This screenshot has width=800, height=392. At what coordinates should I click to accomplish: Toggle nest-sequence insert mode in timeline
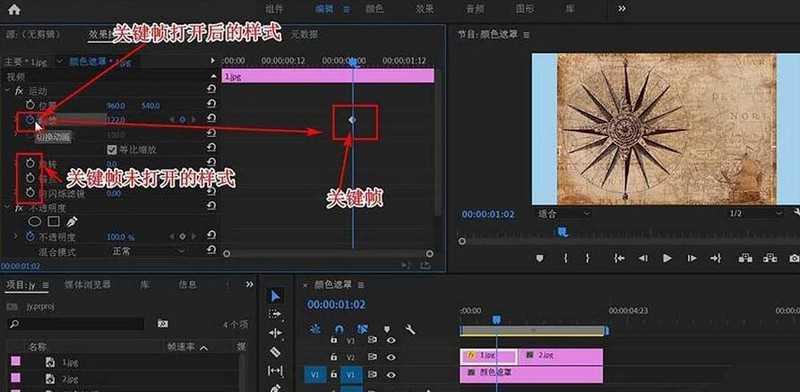(x=316, y=329)
